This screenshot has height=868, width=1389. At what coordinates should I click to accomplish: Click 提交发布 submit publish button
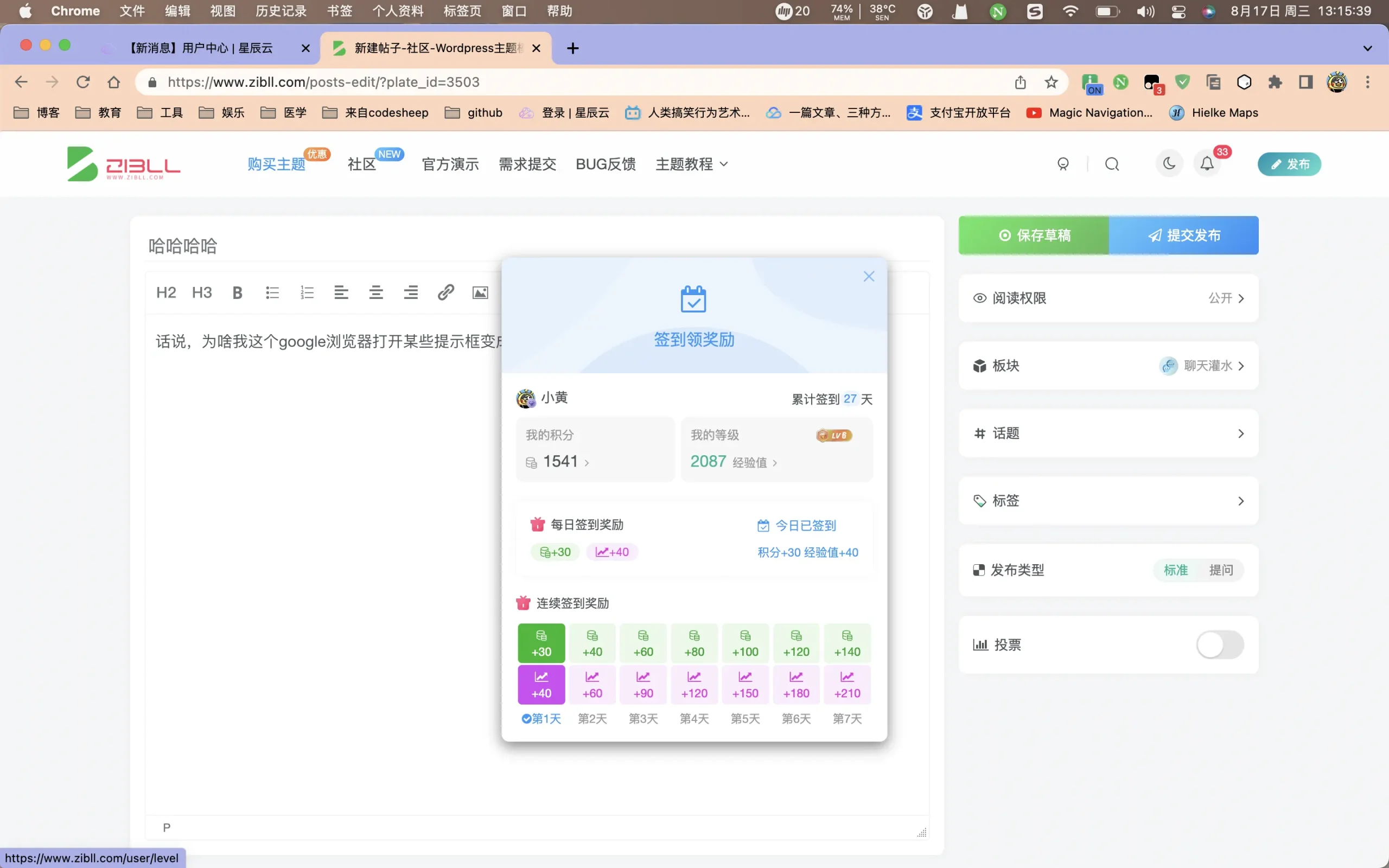tap(1183, 235)
